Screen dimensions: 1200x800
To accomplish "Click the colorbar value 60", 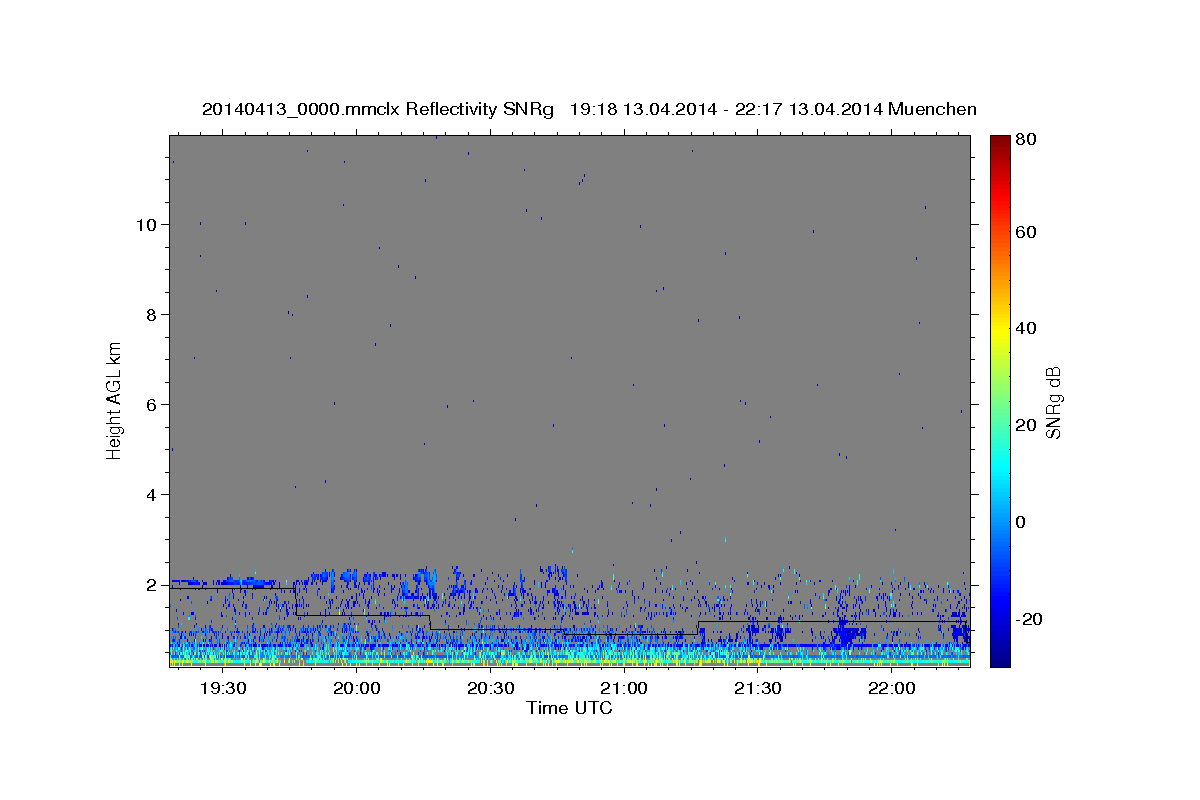I will pyautogui.click(x=1026, y=232).
